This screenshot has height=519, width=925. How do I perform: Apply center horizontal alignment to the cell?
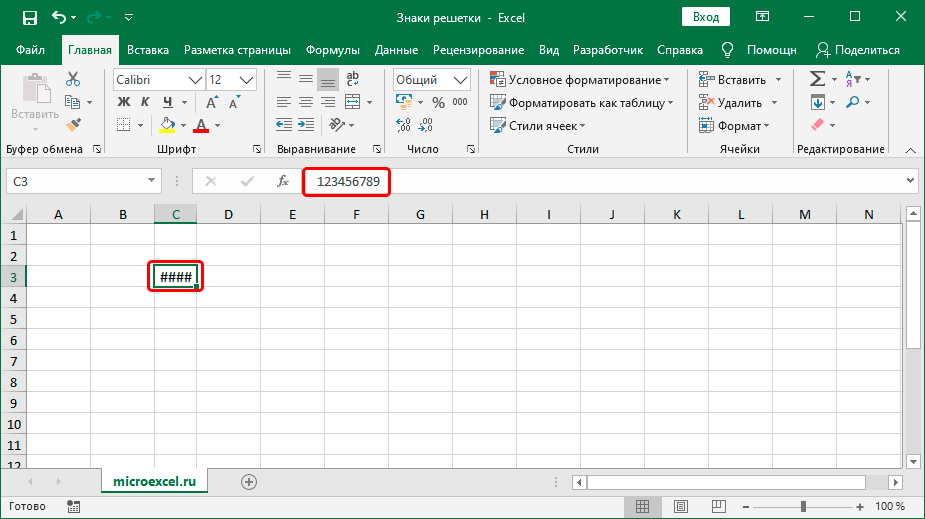click(x=306, y=102)
